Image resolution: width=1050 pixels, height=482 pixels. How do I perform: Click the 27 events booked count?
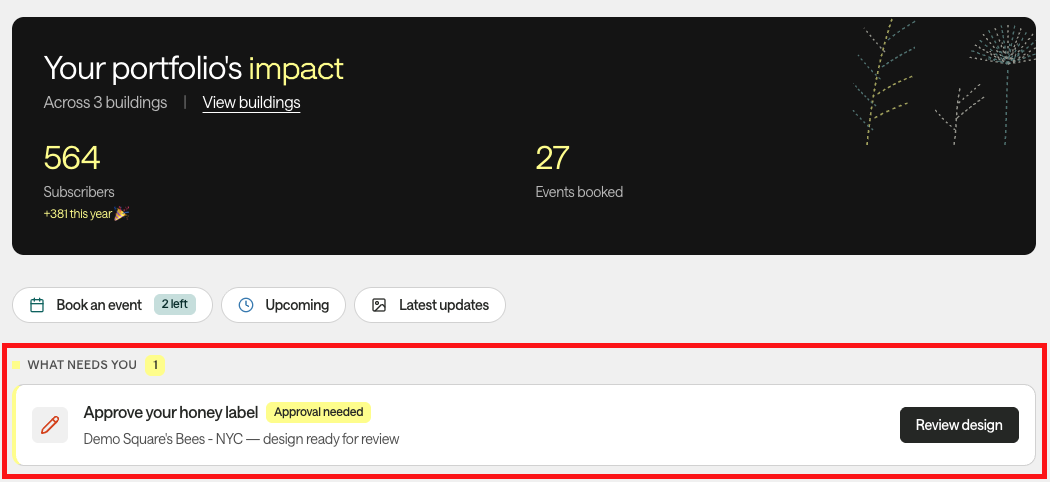pos(552,158)
